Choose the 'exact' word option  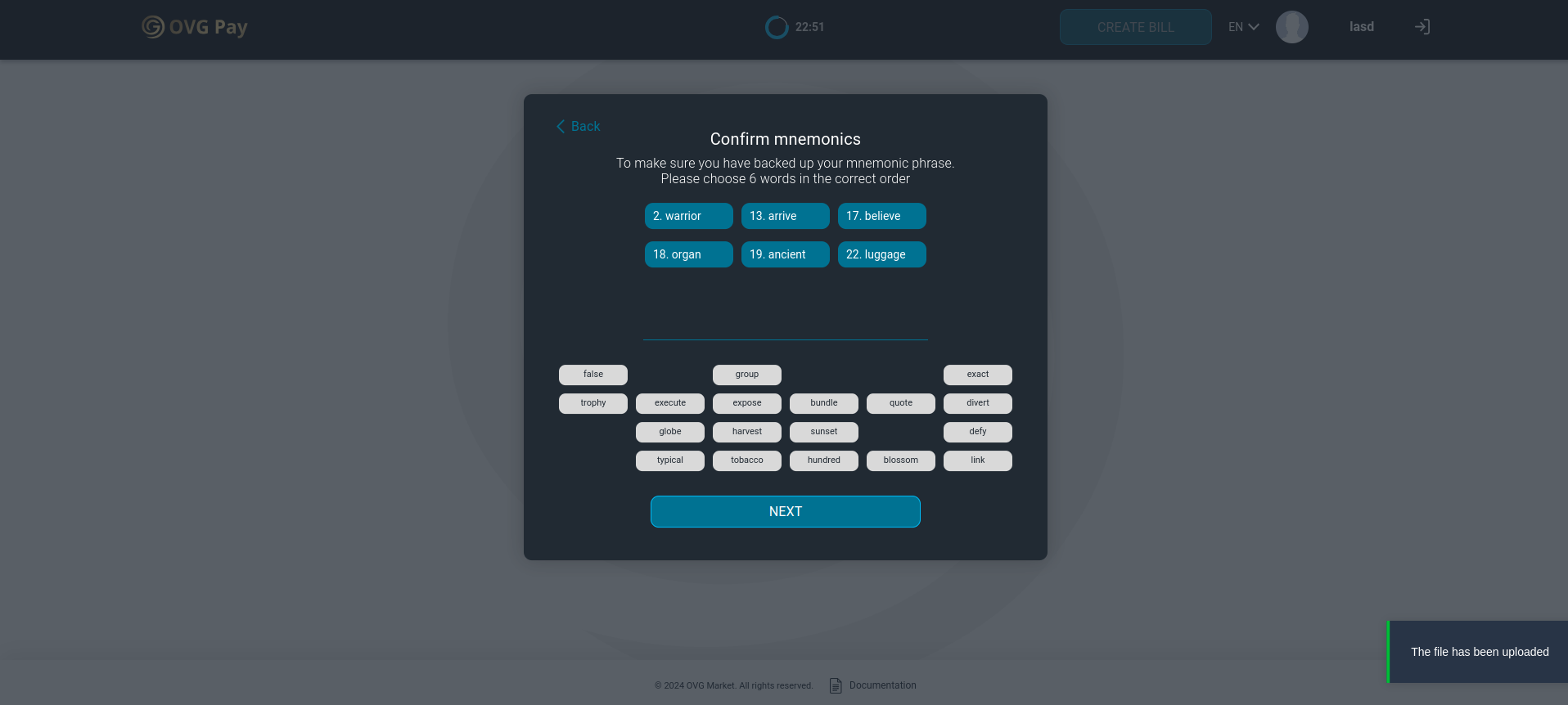coord(977,375)
